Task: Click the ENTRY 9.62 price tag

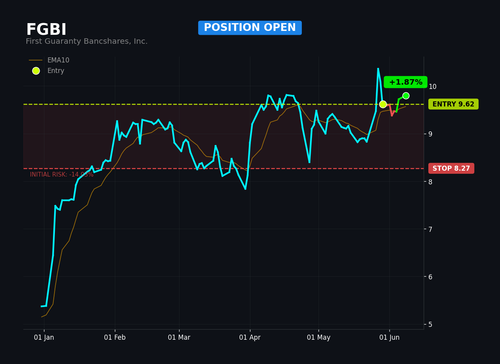Action: pos(453,104)
